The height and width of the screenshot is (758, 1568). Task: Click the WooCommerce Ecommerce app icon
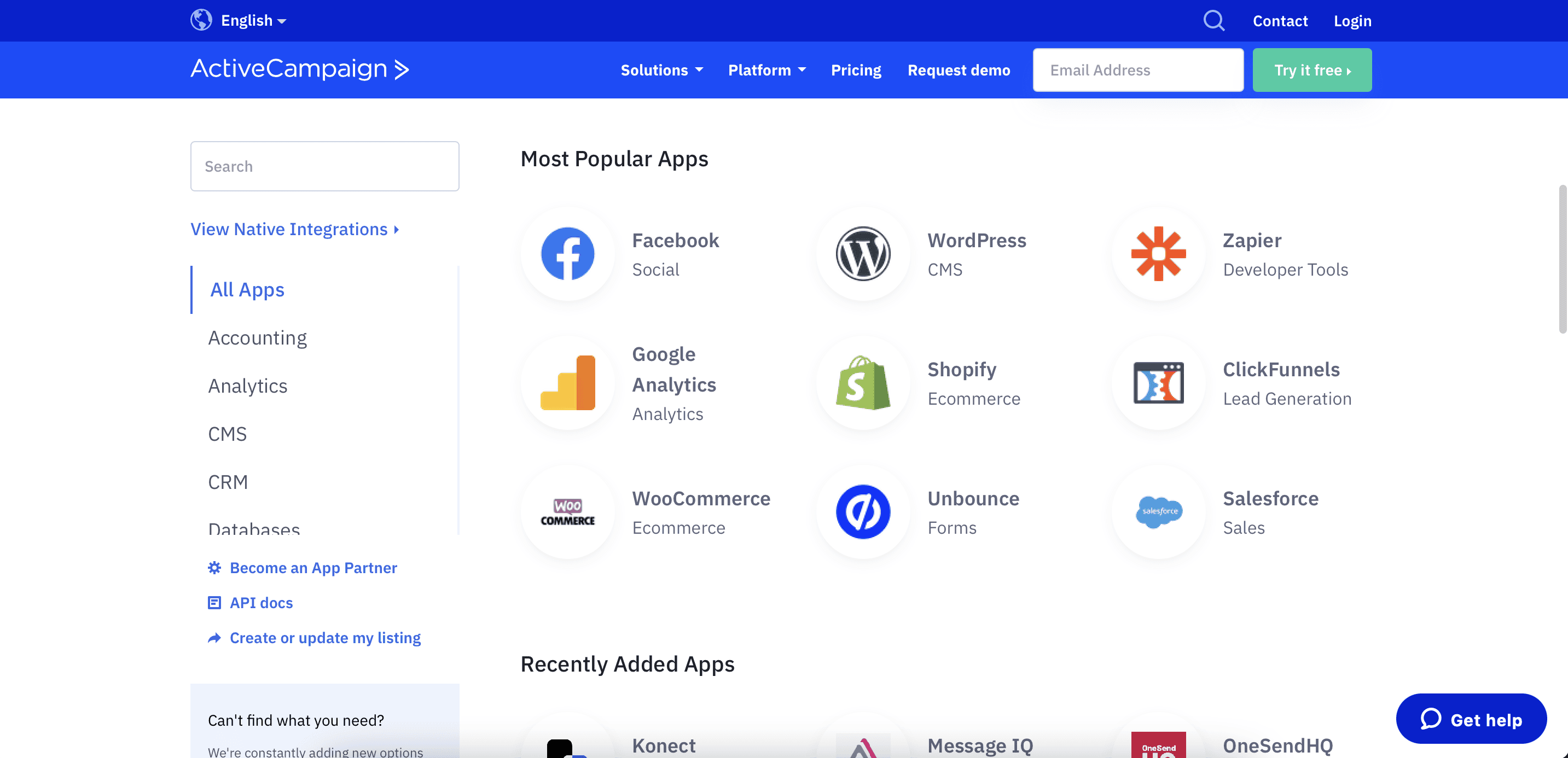568,511
